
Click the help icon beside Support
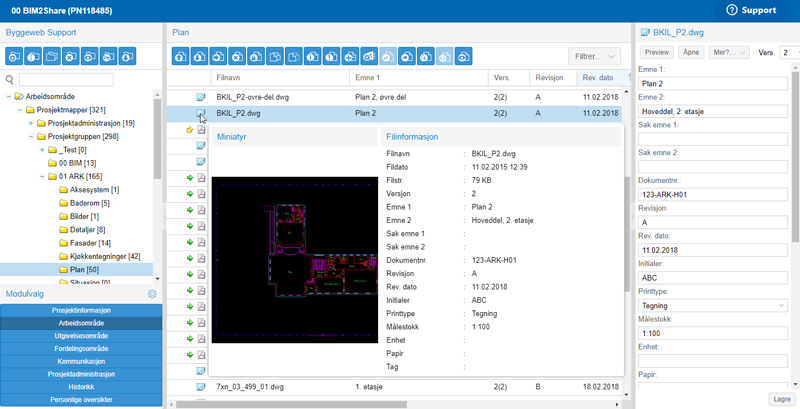coord(732,10)
